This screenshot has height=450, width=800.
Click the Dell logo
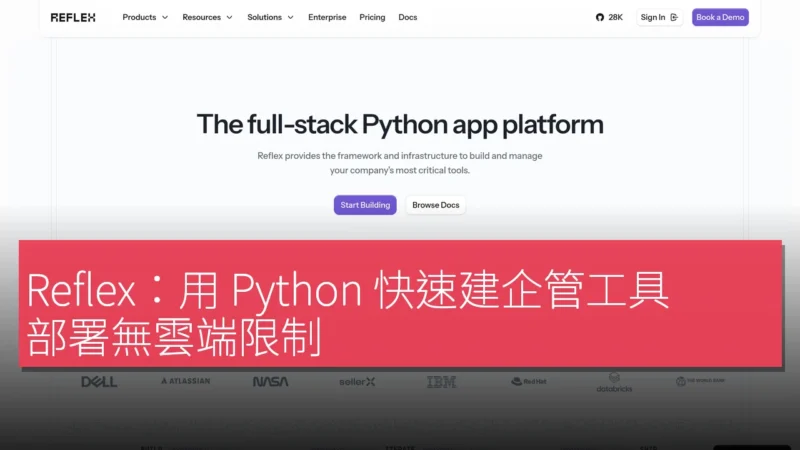pos(99,382)
